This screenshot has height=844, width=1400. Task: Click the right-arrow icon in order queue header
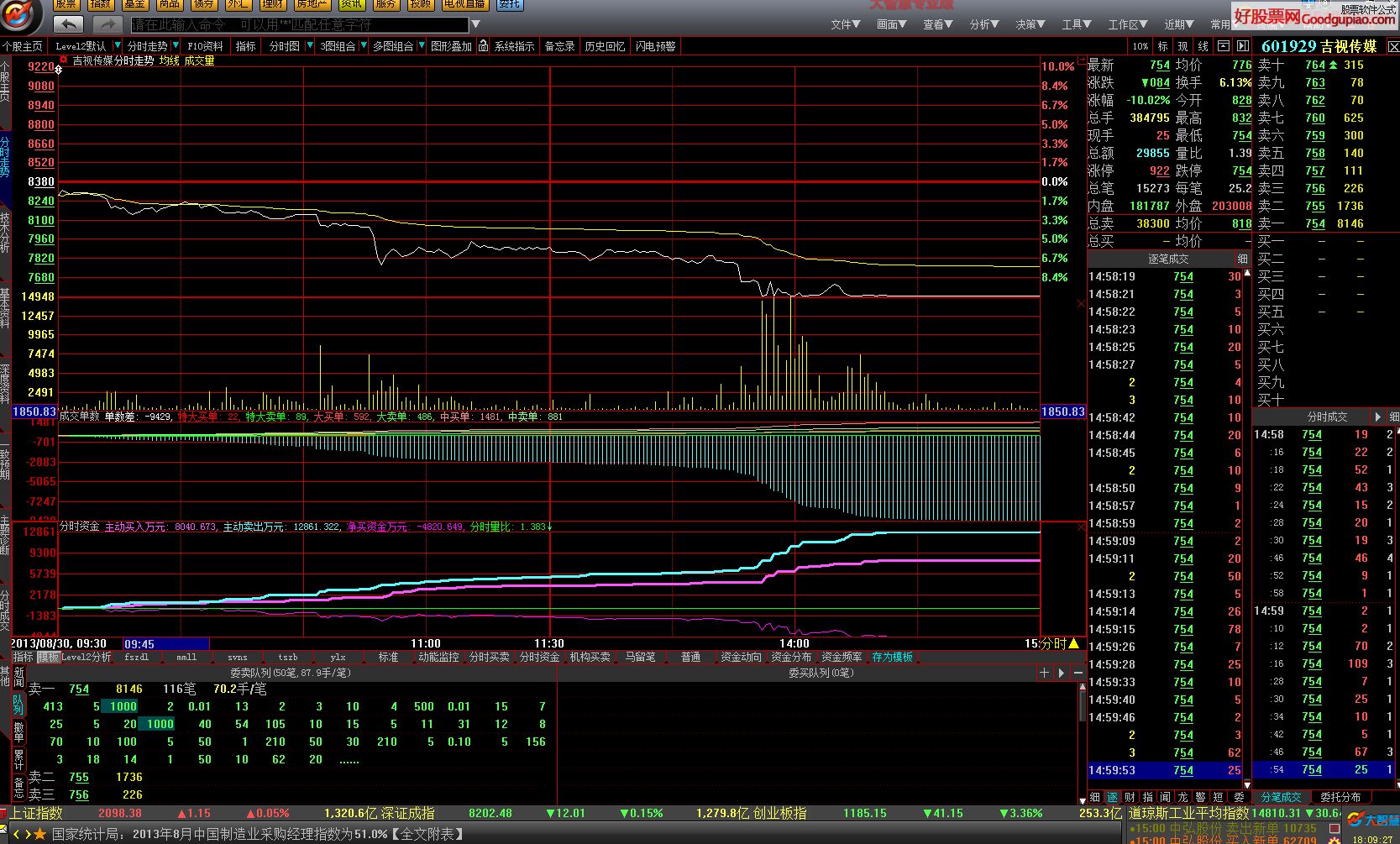pyautogui.click(x=1062, y=673)
